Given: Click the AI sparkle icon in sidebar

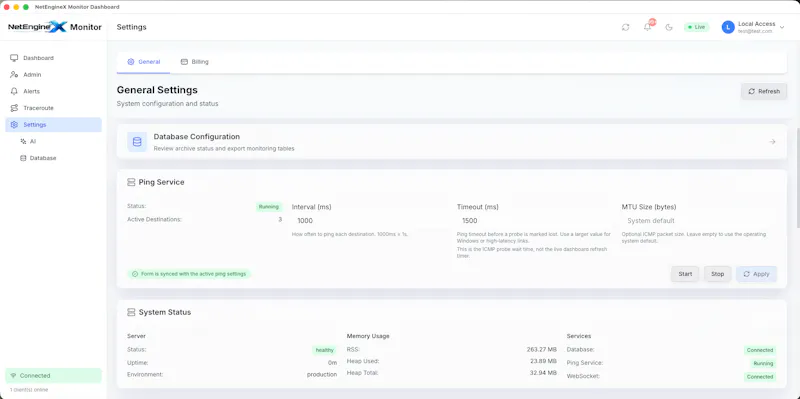Looking at the screenshot, I should tap(23, 141).
